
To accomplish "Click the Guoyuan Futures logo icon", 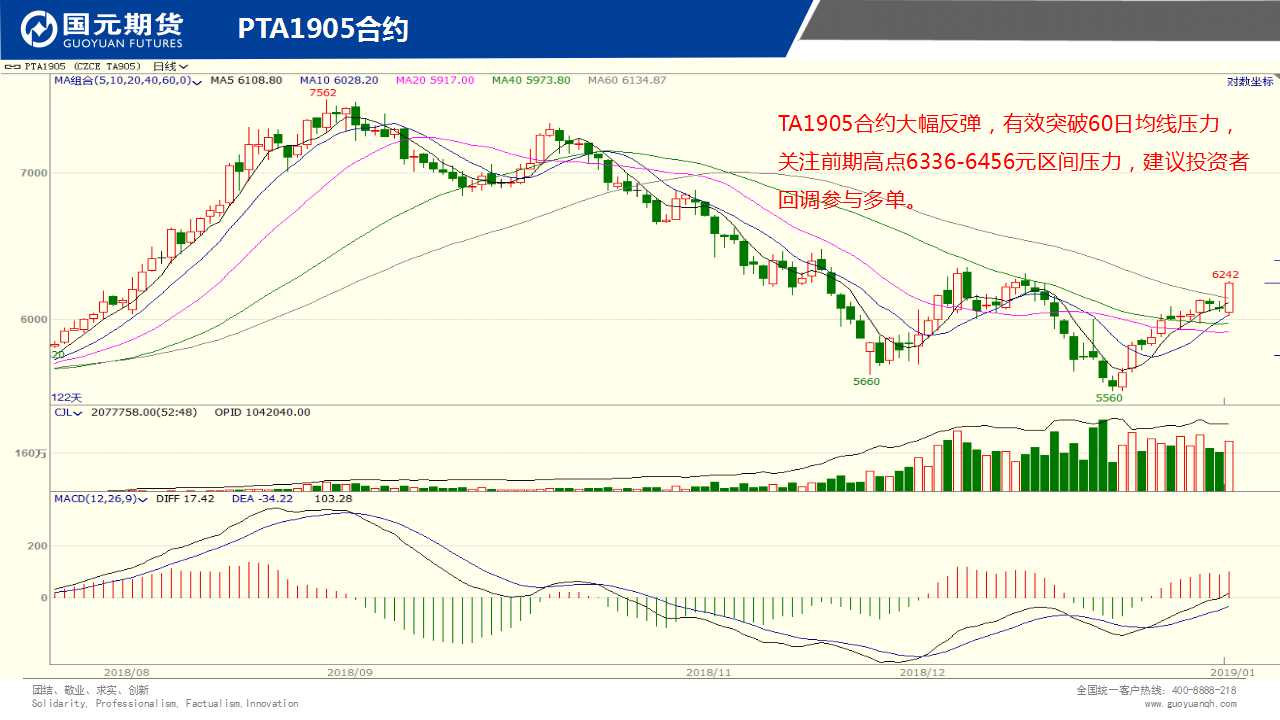I will tap(40, 30).
